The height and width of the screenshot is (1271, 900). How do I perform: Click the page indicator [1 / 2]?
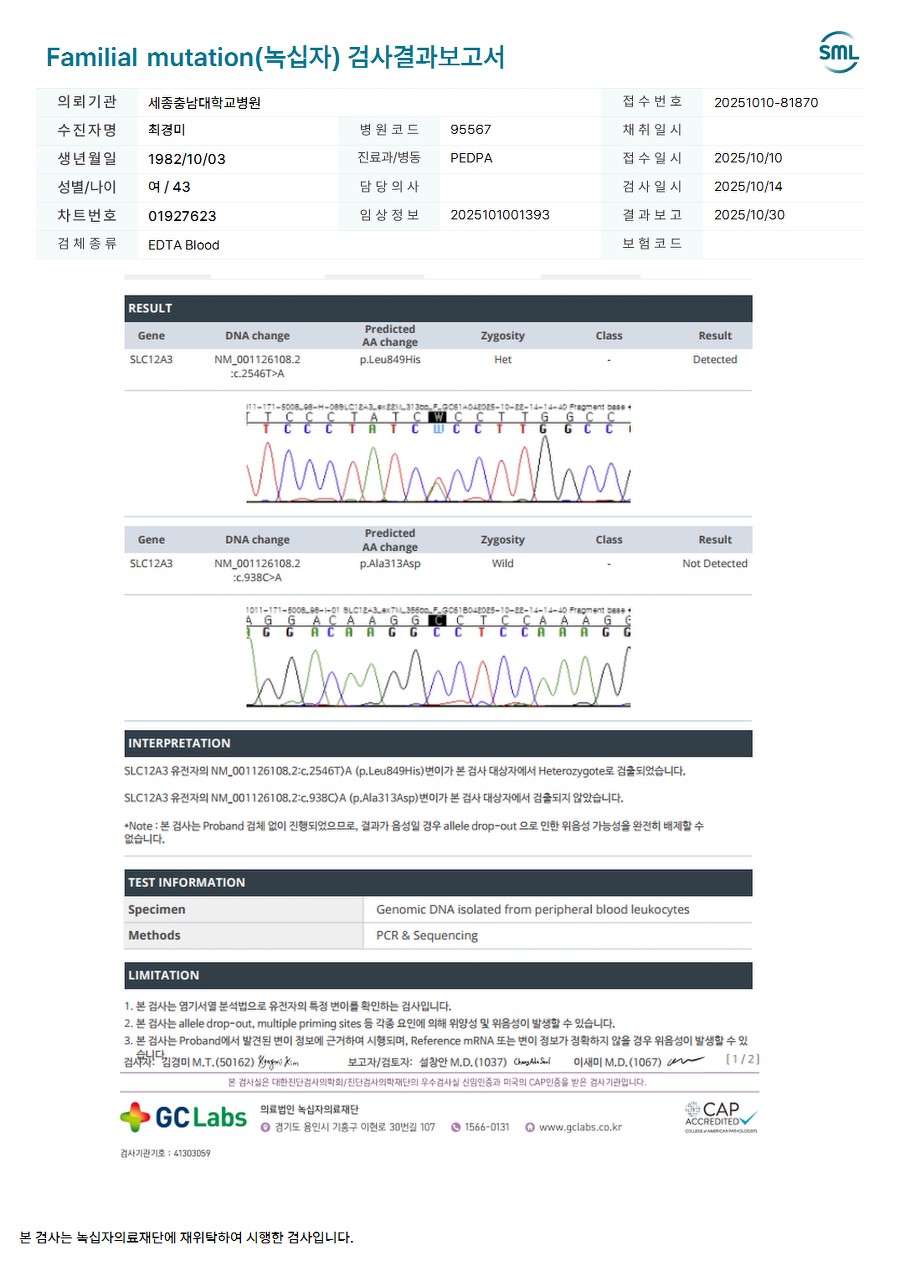[742, 1059]
